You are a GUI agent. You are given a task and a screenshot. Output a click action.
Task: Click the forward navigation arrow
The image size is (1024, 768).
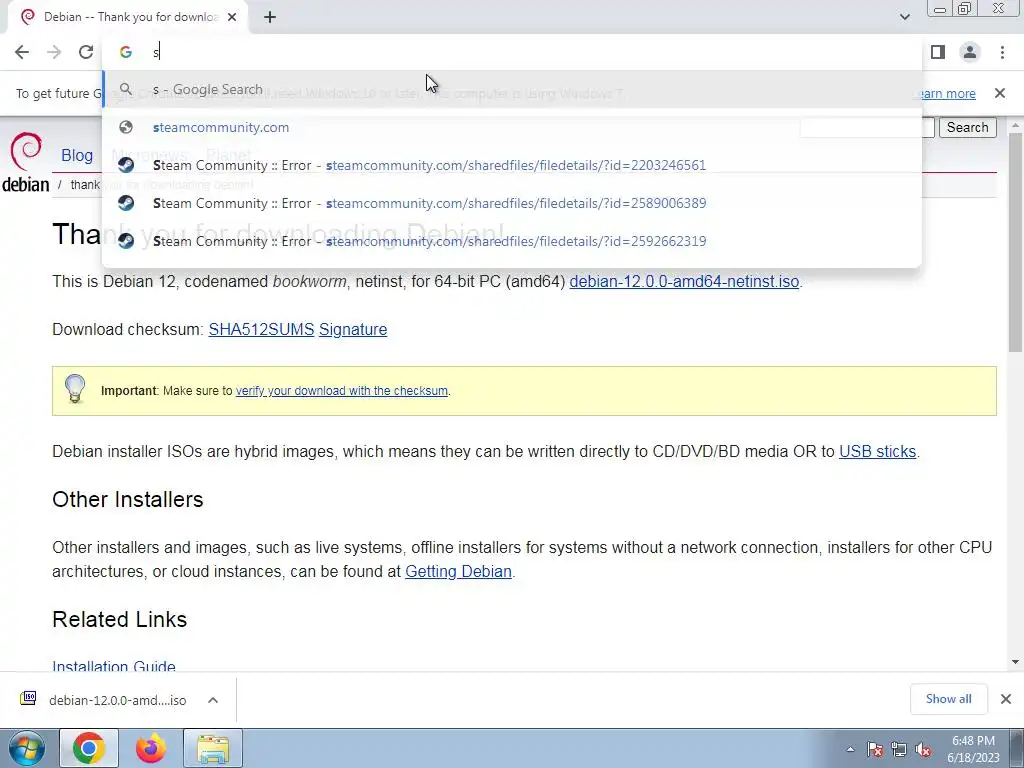54,52
